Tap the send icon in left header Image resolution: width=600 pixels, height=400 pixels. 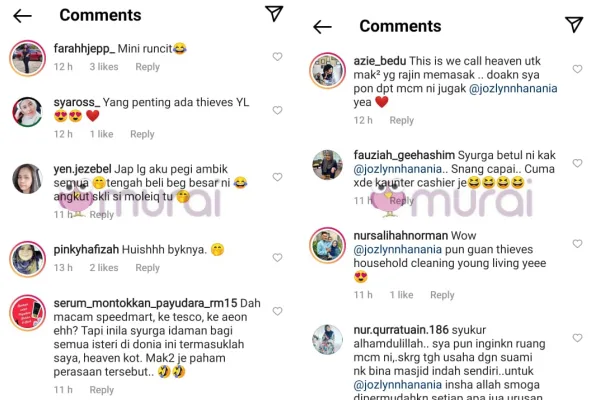click(274, 14)
